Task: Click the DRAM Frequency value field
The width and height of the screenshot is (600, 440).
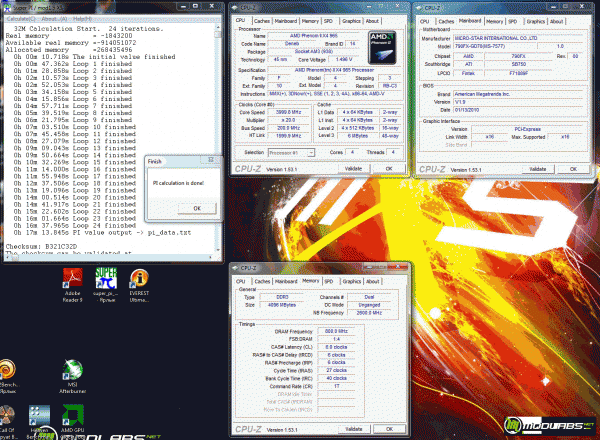Action: click(336, 331)
